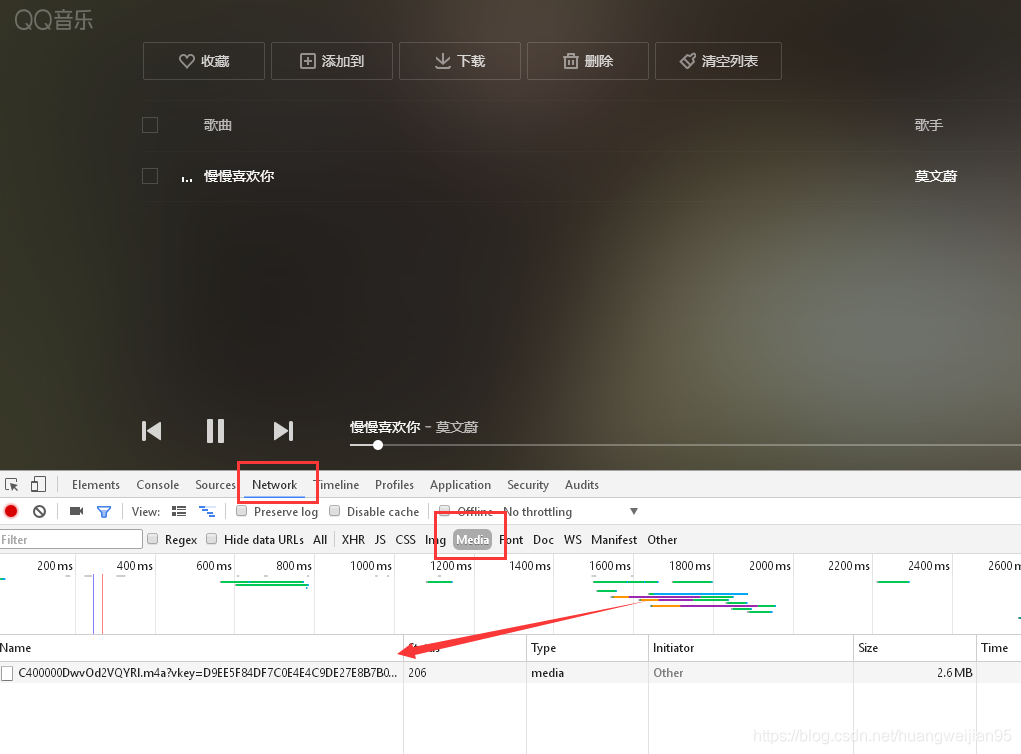Tick the checkbox beside 慢慢喜欢你 song

(150, 176)
